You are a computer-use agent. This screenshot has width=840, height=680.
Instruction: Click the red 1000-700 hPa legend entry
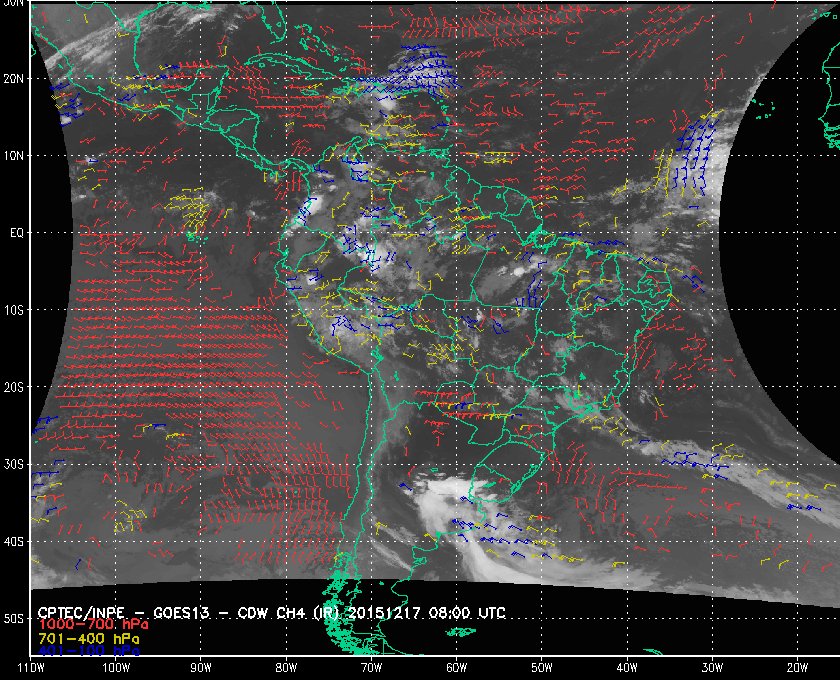[93, 625]
